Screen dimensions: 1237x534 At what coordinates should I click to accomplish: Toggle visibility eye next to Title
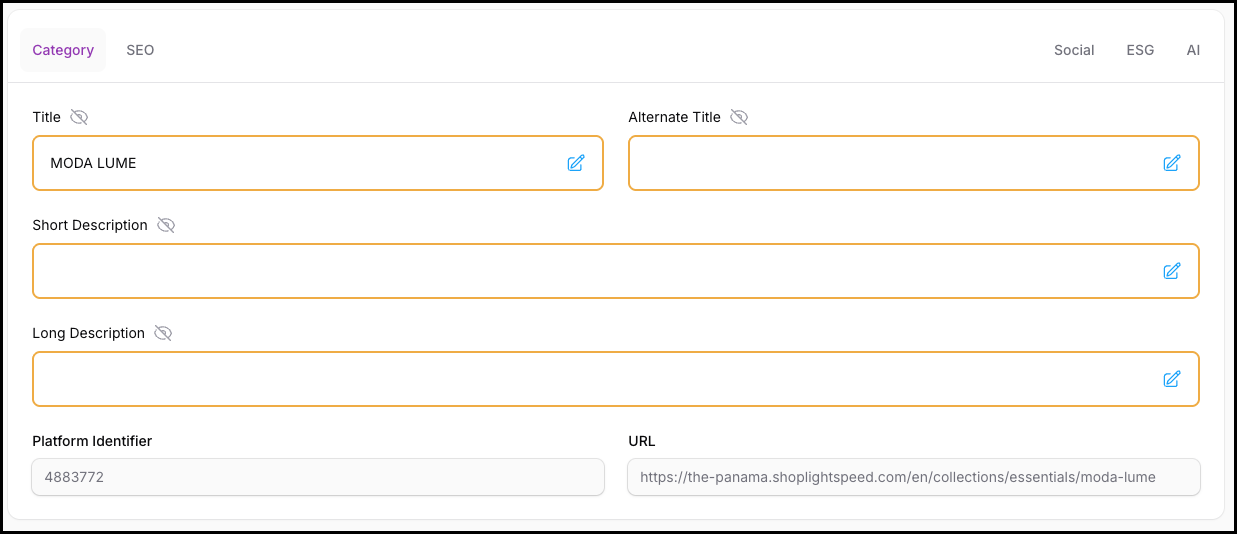point(79,117)
